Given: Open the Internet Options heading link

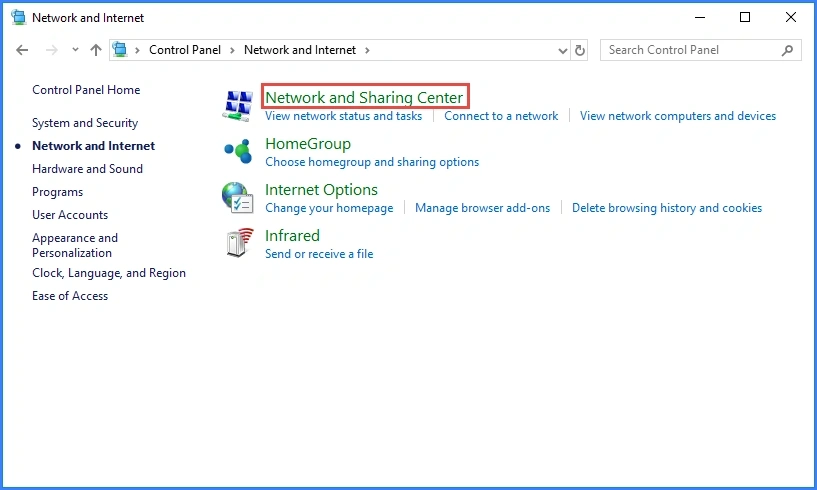Looking at the screenshot, I should tap(321, 190).
